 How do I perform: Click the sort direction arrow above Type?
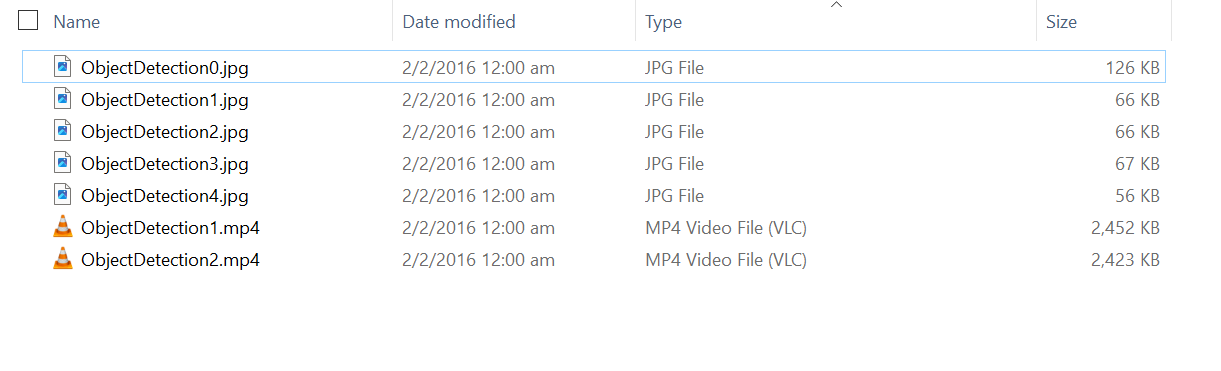(x=836, y=6)
